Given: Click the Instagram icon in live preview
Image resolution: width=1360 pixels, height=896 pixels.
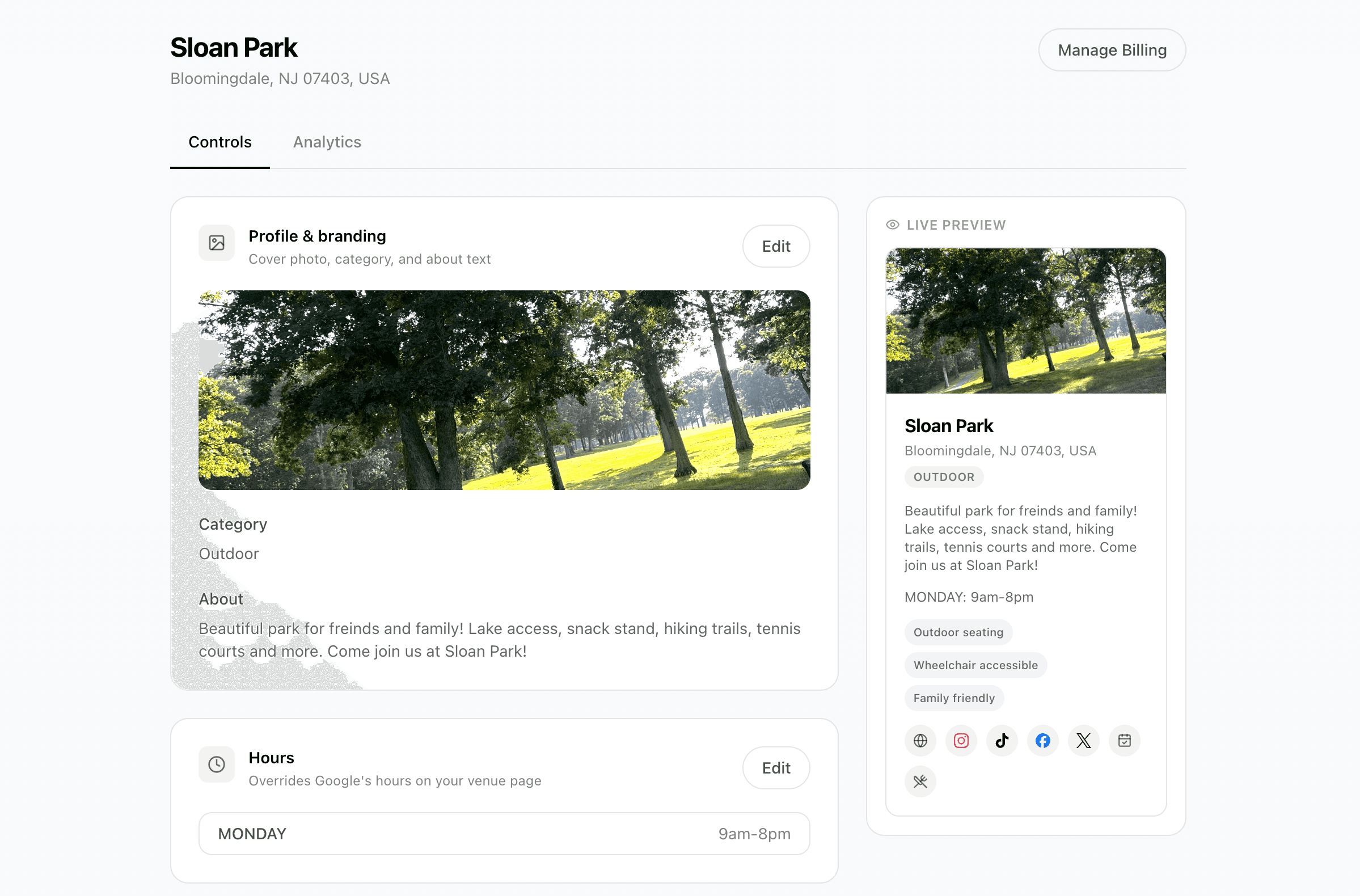Looking at the screenshot, I should (x=961, y=741).
